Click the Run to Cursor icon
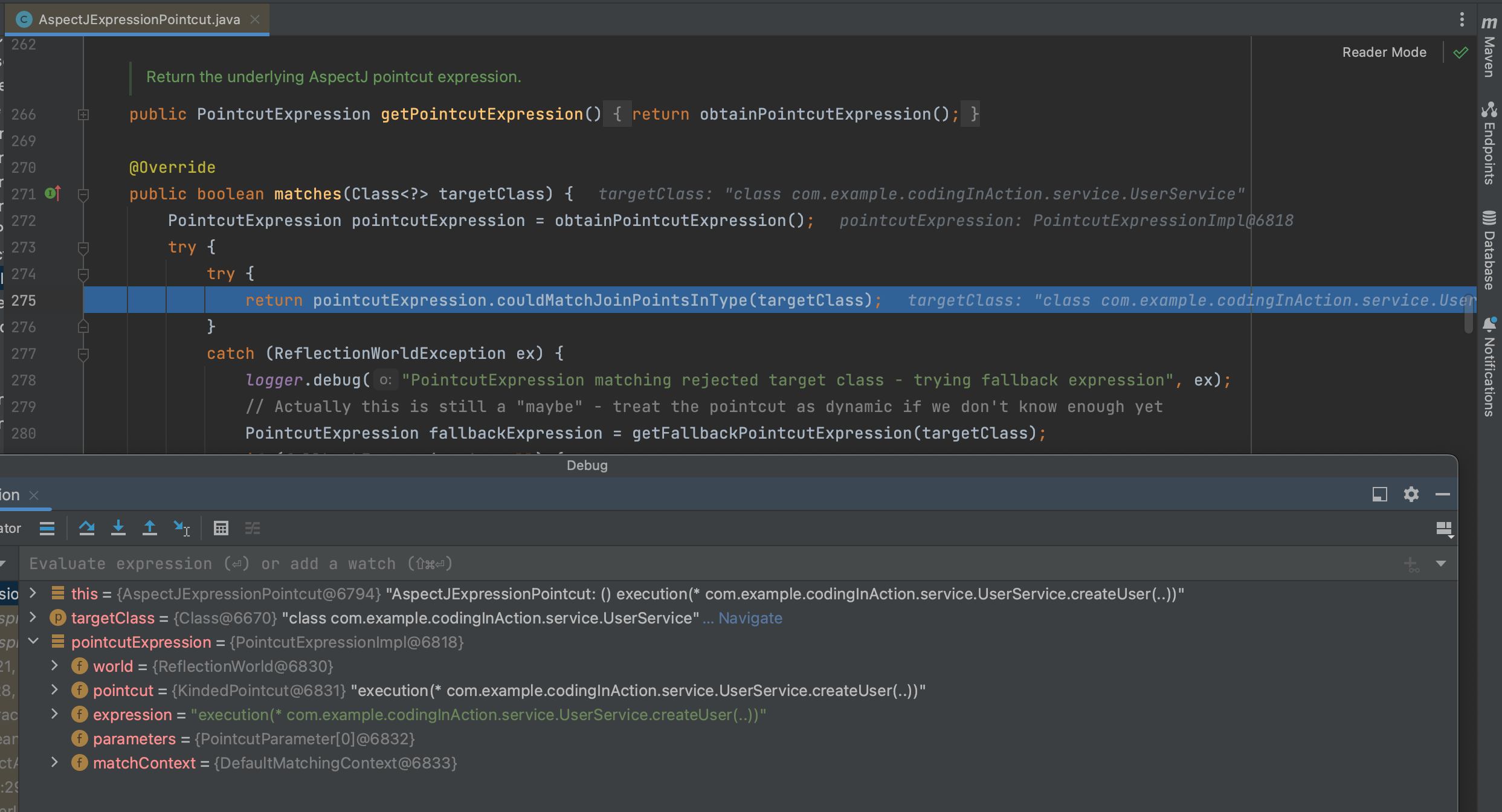This screenshot has width=1502, height=812. 181,528
